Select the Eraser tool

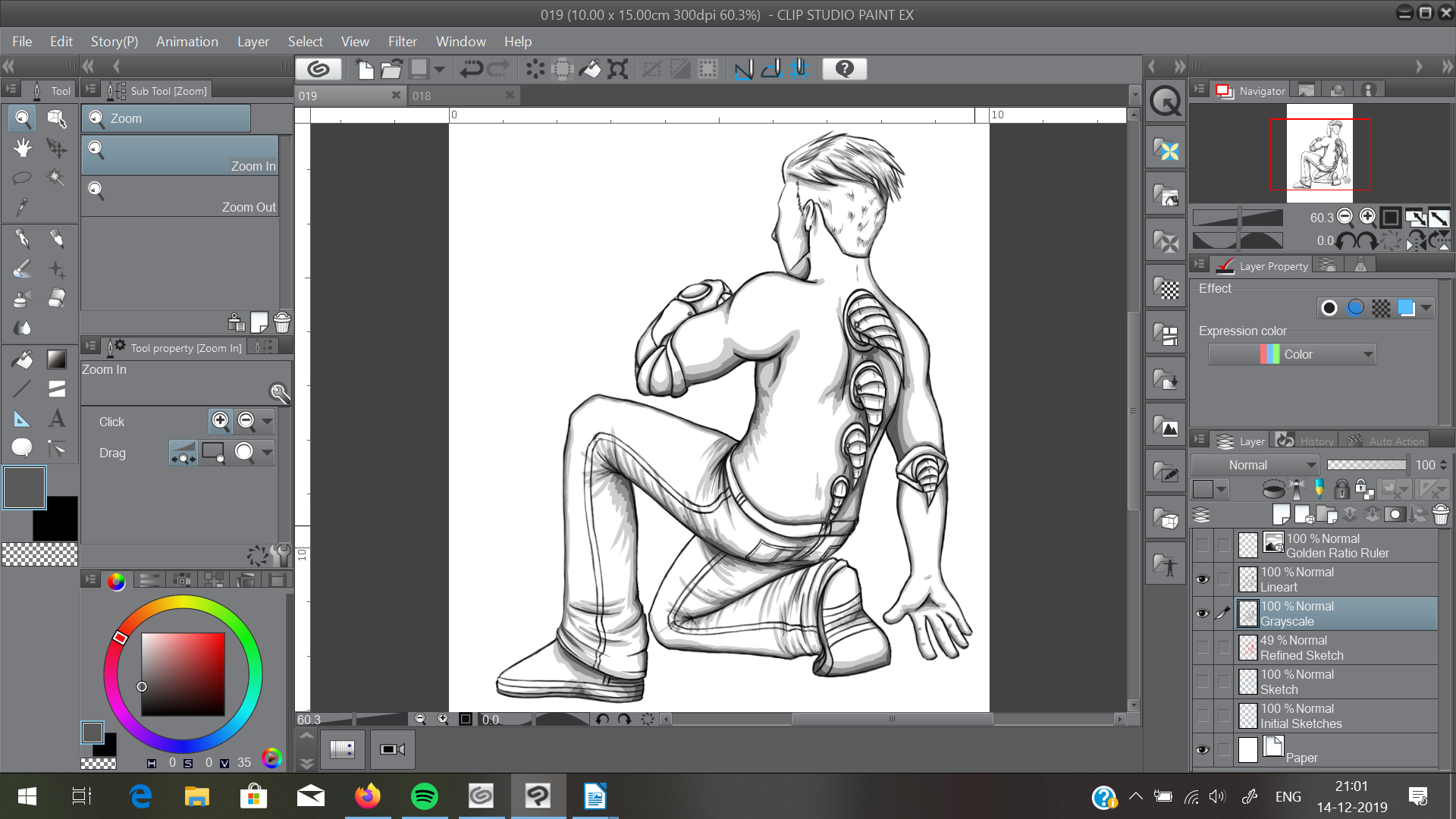56,299
